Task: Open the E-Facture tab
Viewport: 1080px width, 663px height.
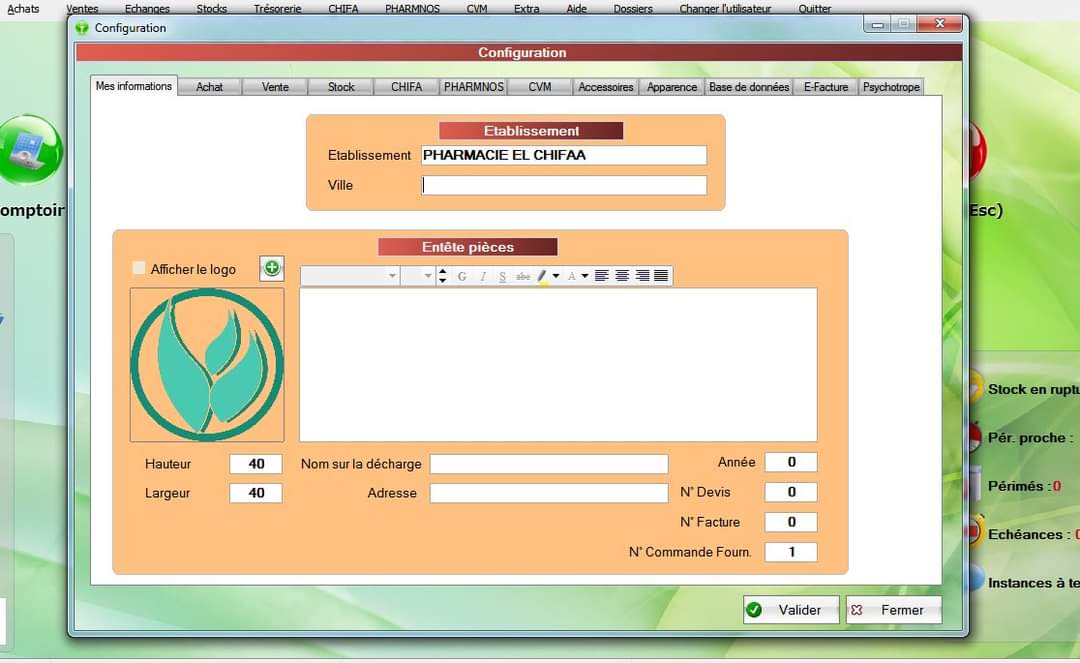Action: click(x=826, y=87)
